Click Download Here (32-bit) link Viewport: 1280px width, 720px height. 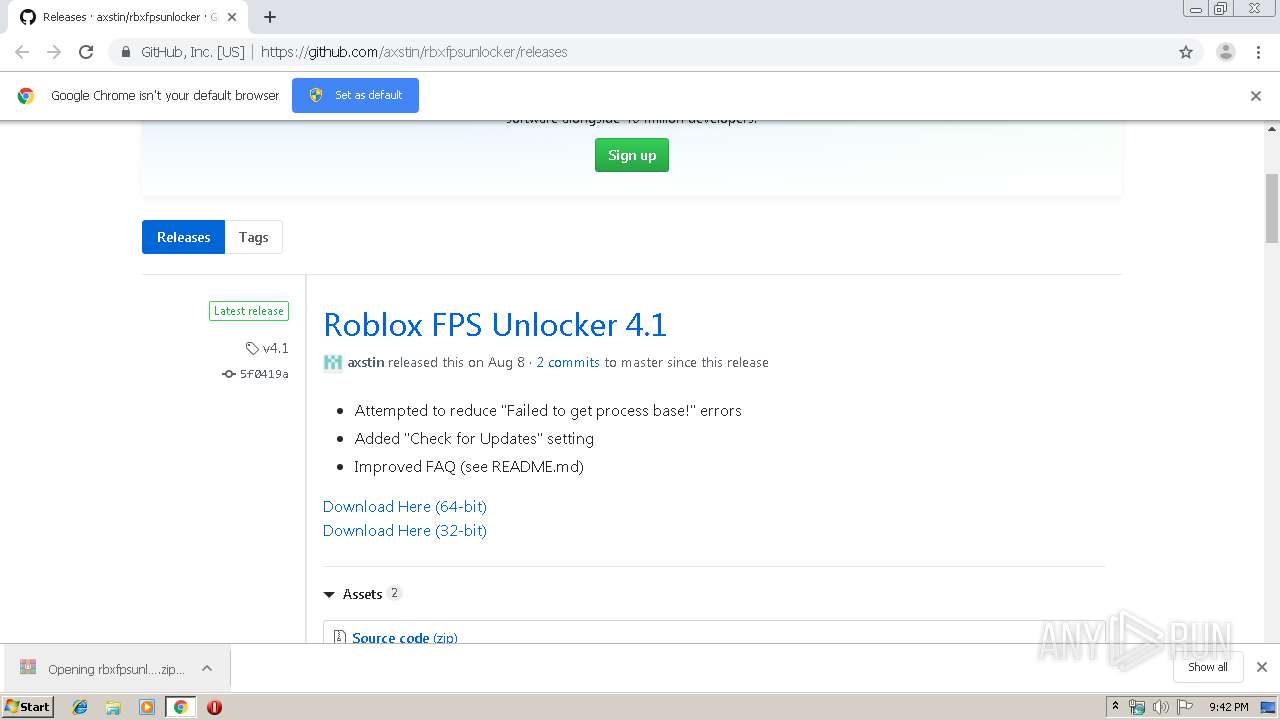(x=405, y=530)
